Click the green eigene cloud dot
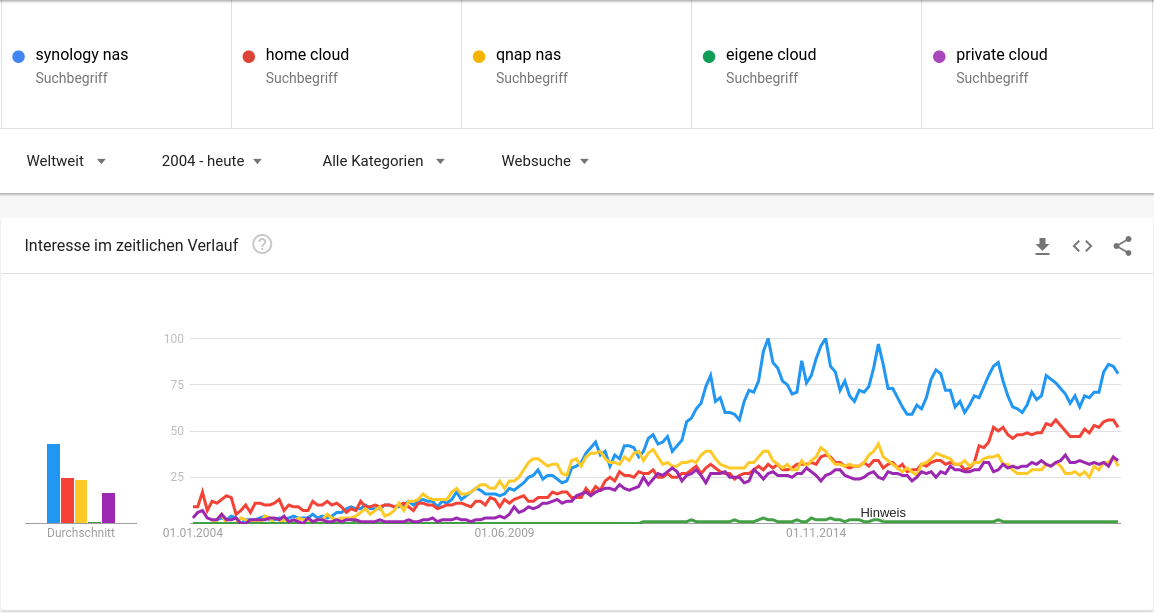Viewport: 1154px width, 613px height. pyautogui.click(x=709, y=56)
